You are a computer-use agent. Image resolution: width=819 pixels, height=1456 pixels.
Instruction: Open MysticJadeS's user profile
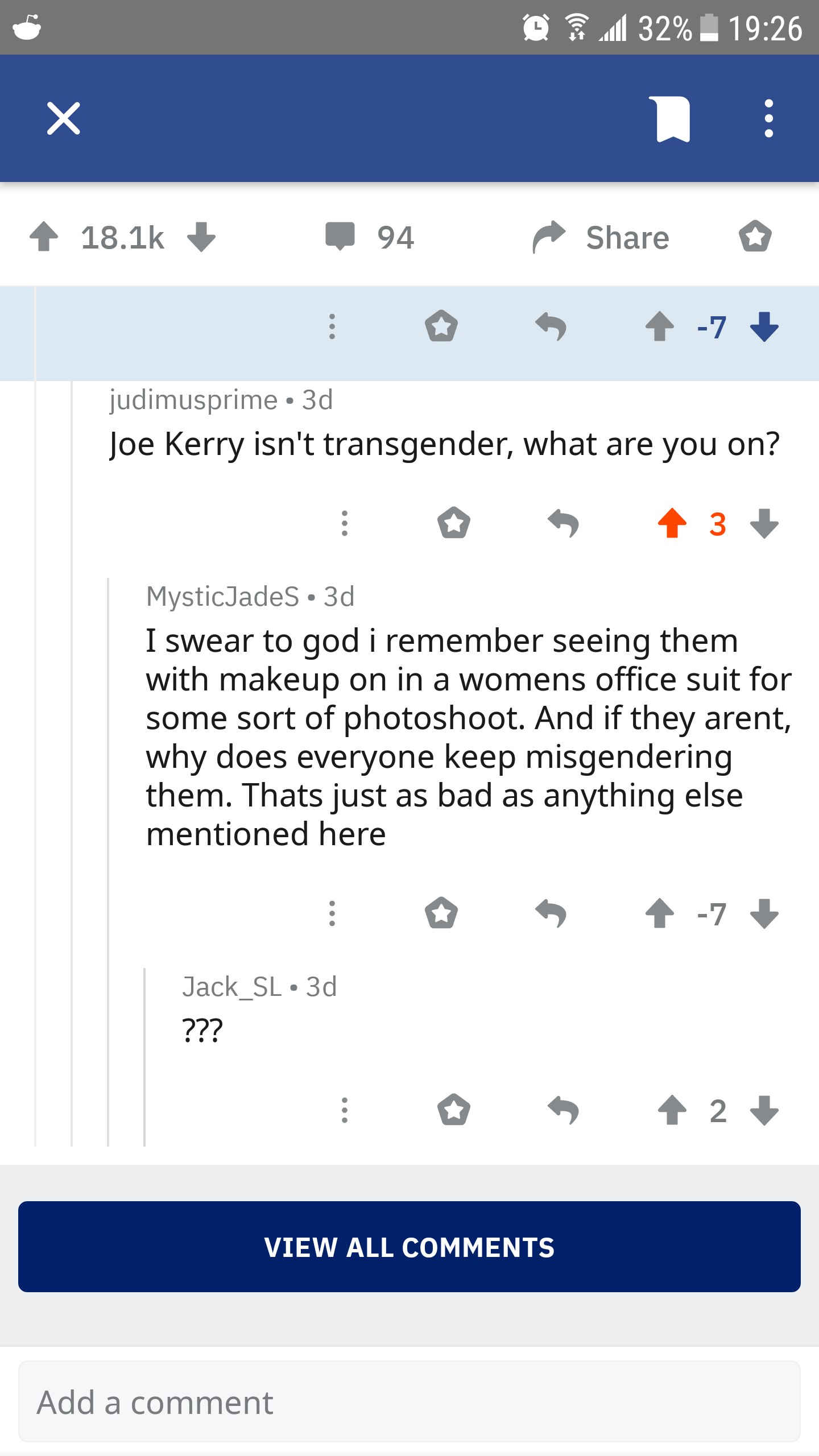222,597
